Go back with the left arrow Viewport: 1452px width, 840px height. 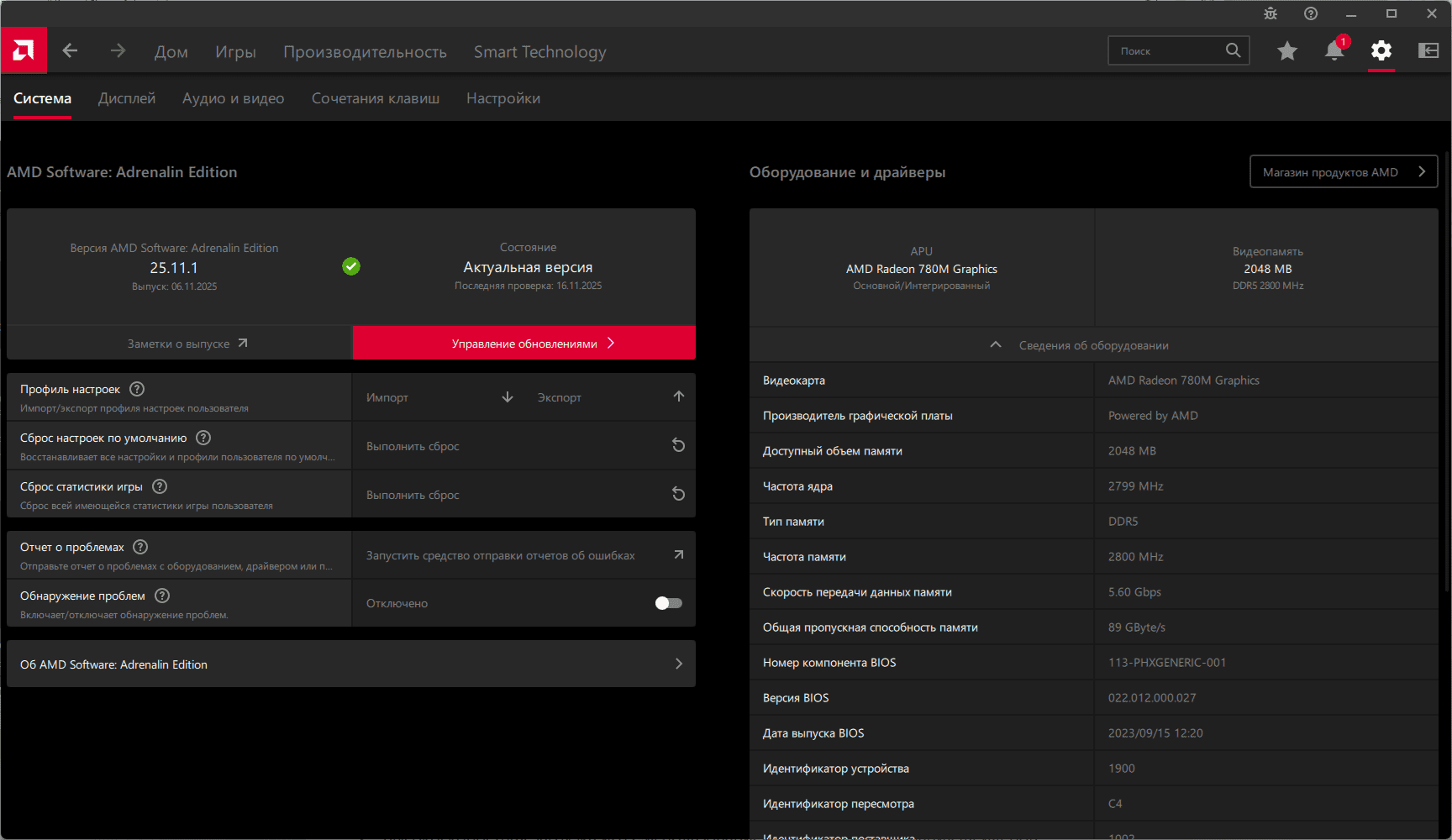pos(71,51)
